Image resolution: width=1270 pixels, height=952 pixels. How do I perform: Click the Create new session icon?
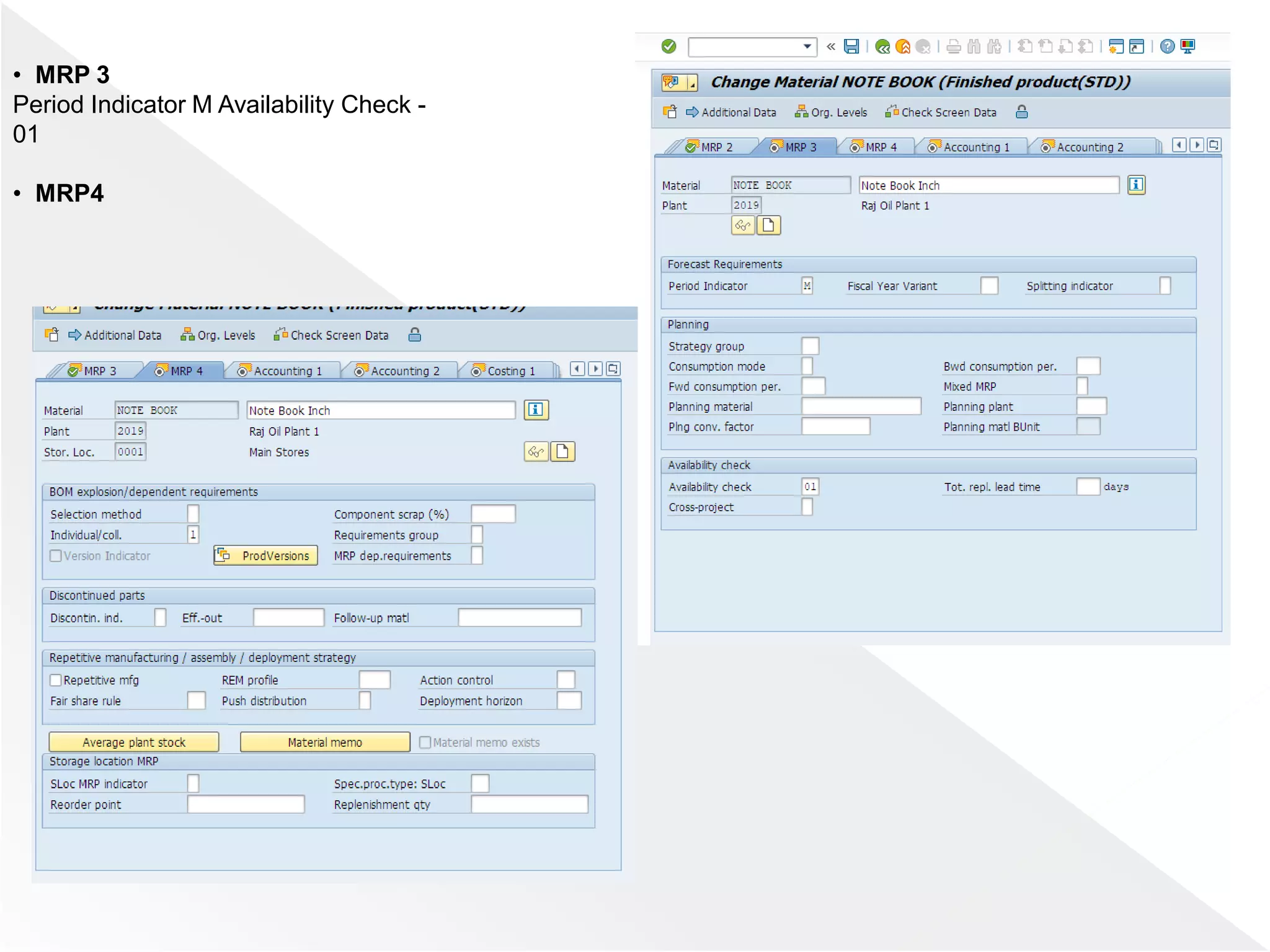tap(1116, 46)
